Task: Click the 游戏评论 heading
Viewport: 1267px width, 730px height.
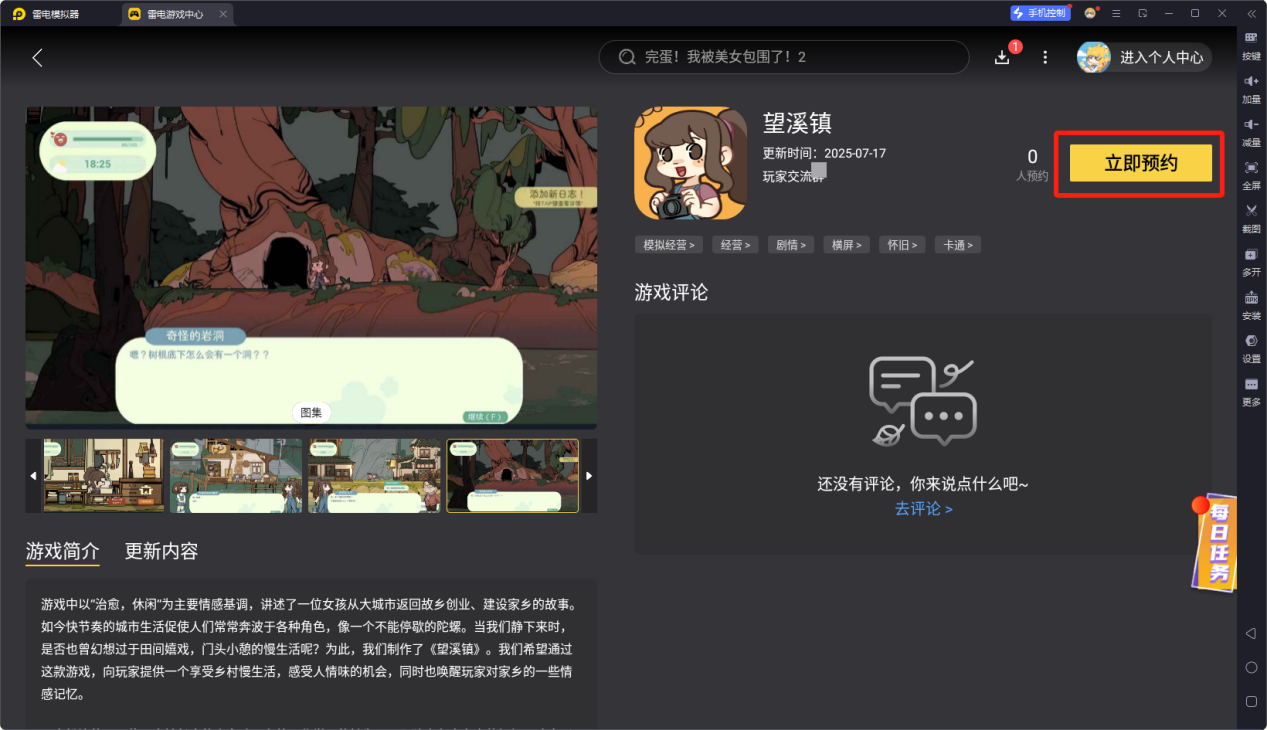Action: (671, 292)
